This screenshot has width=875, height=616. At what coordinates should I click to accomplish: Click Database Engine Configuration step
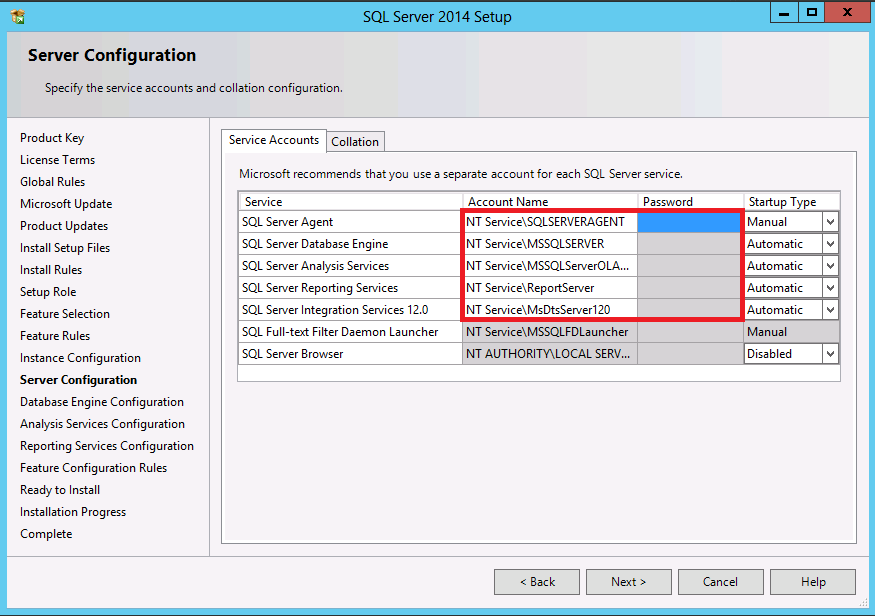point(102,402)
